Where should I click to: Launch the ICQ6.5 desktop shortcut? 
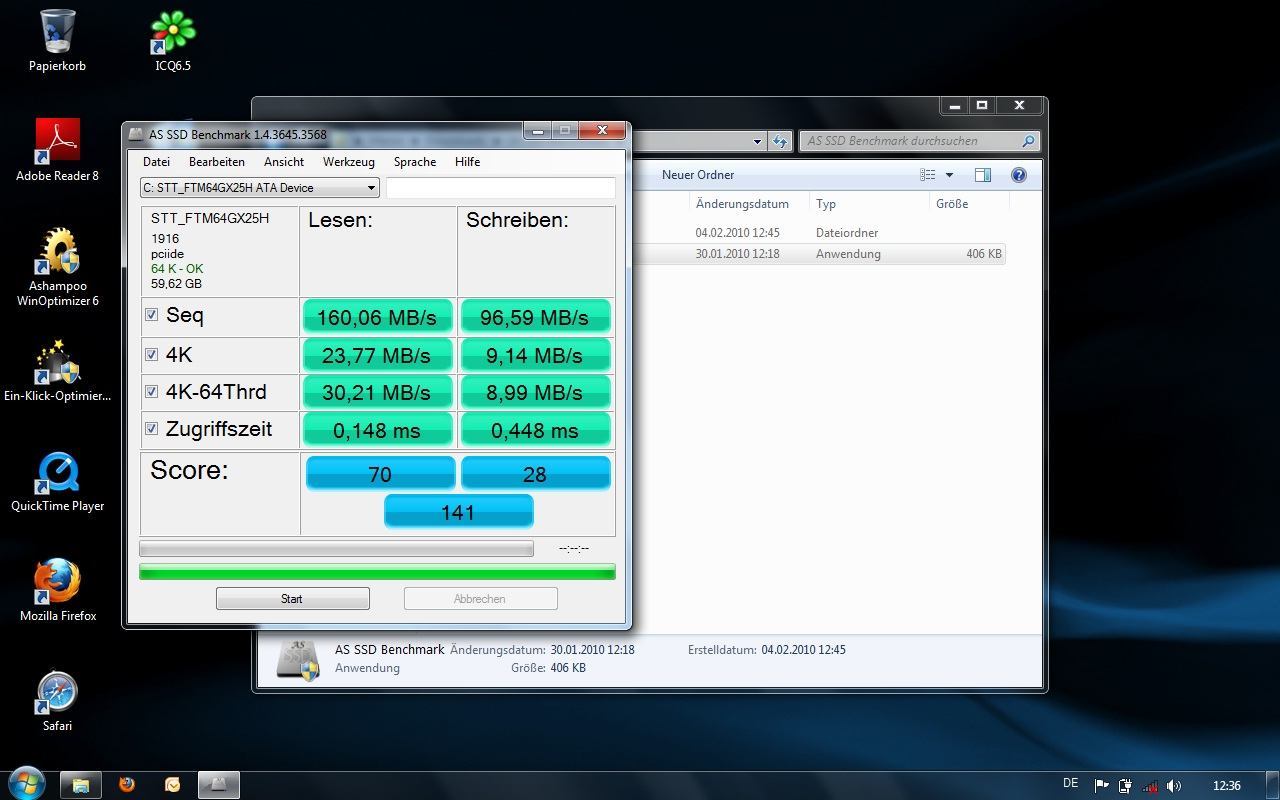172,40
